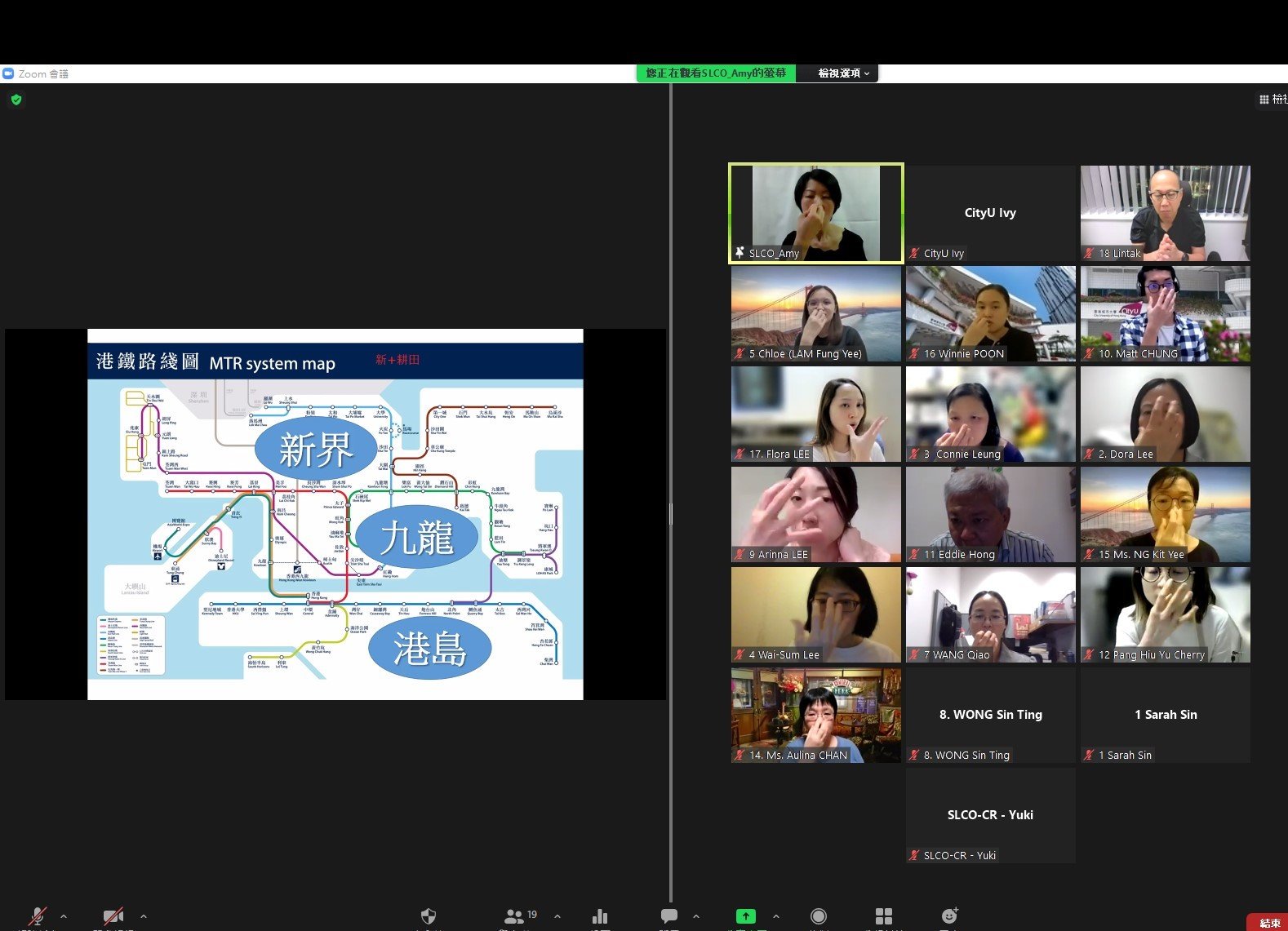
Task: Start video with the camera icon
Action: click(113, 916)
